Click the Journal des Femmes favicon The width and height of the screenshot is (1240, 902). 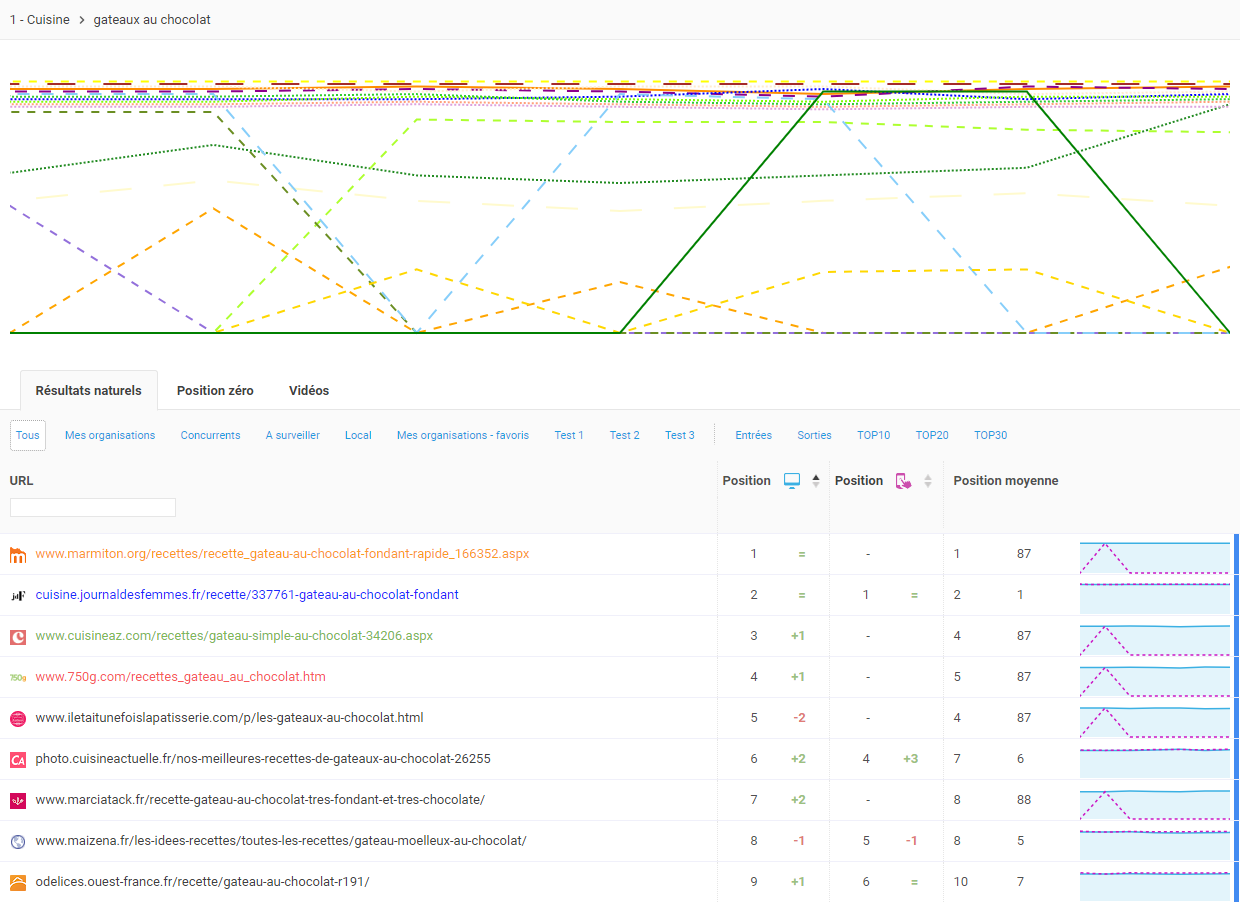17,595
